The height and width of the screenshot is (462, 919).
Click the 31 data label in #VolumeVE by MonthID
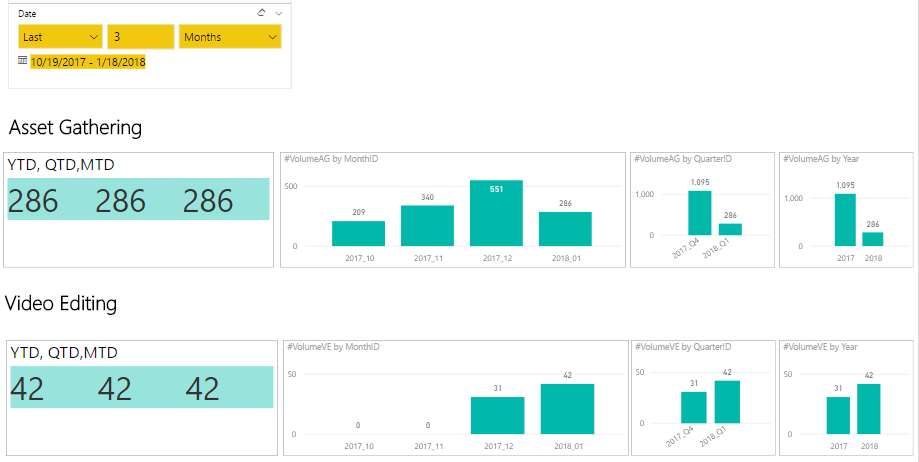pos(498,388)
